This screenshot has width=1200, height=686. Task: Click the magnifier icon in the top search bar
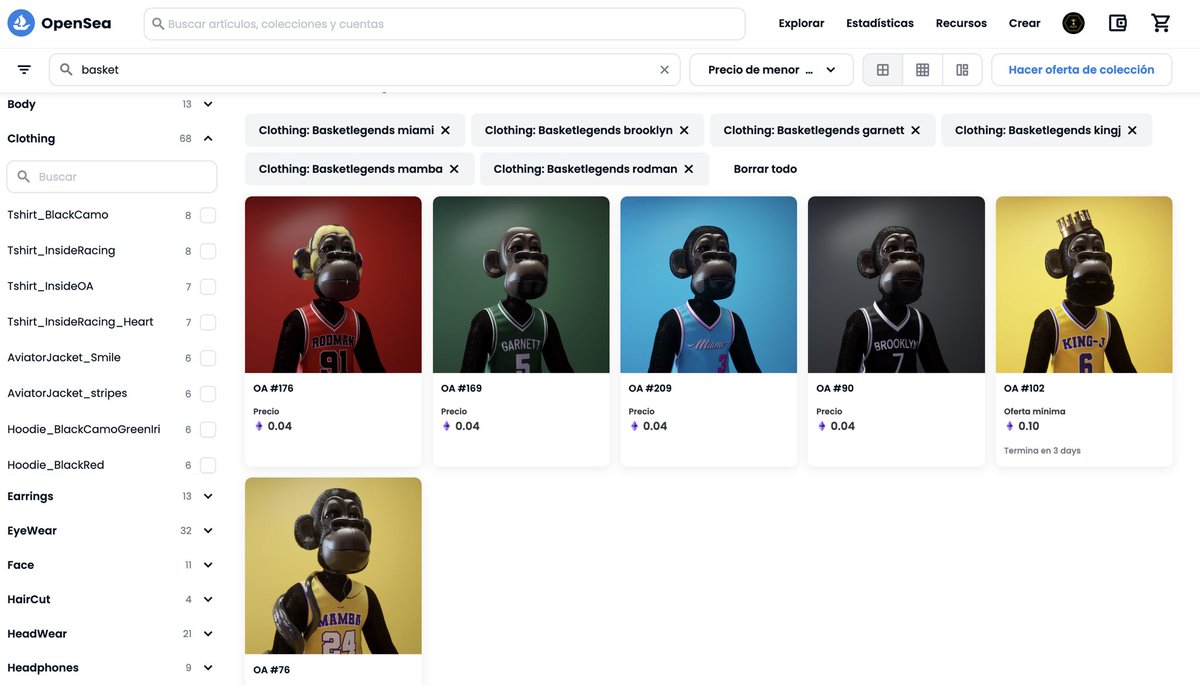pos(158,23)
